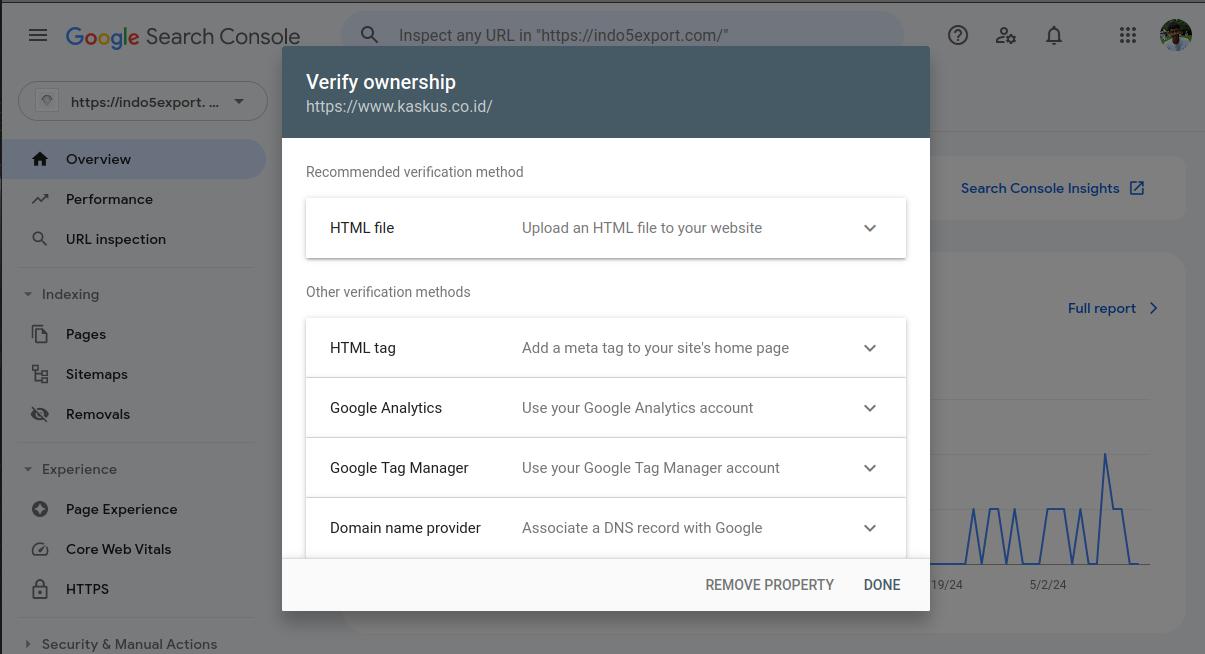The image size is (1205, 654).
Task: Open the Help icon
Action: (958, 36)
